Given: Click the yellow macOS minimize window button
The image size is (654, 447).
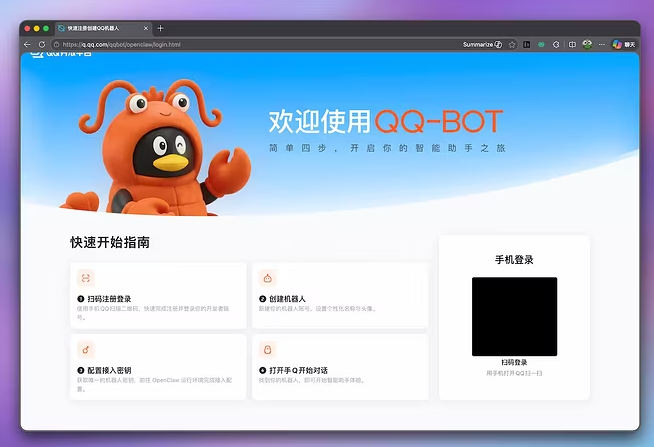Looking at the screenshot, I should [x=37, y=28].
